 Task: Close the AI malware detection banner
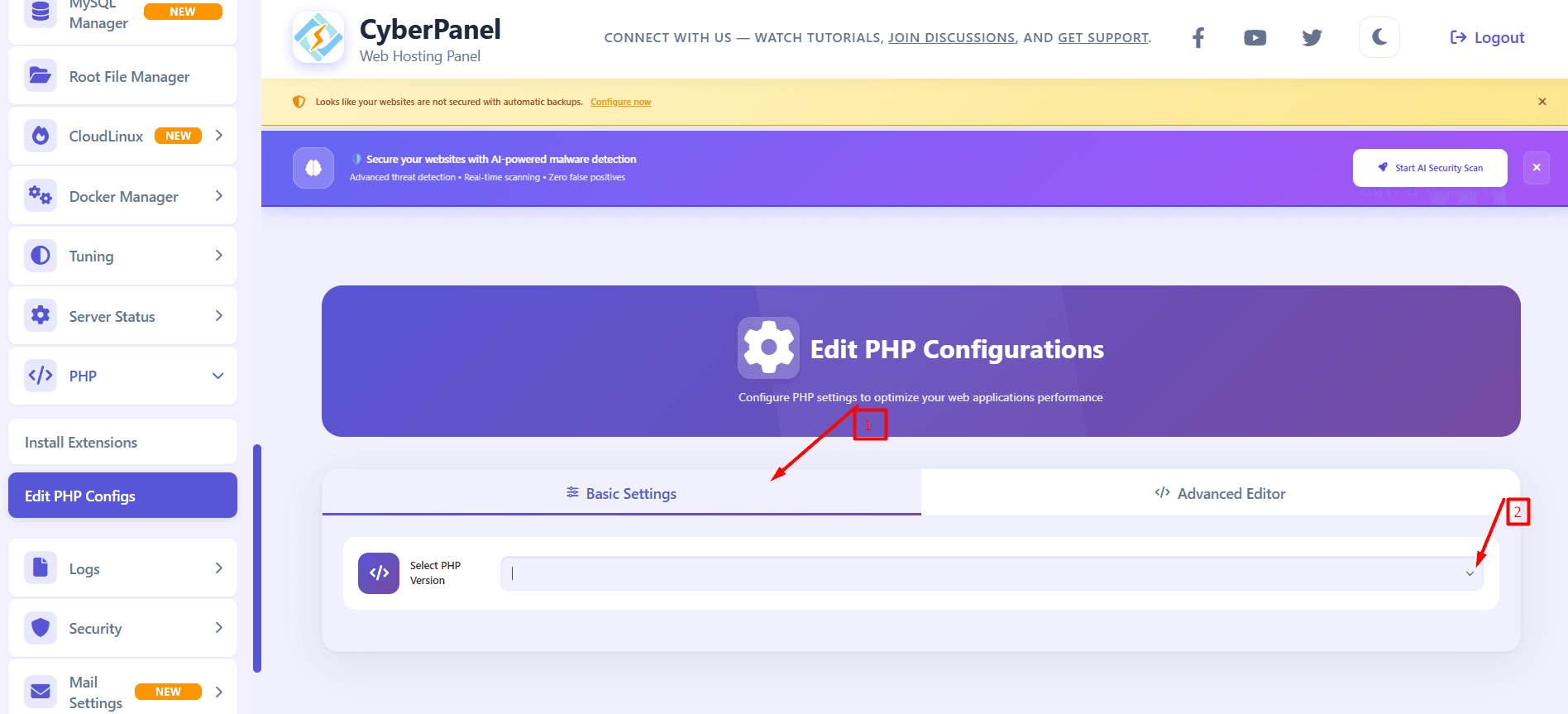(1536, 168)
